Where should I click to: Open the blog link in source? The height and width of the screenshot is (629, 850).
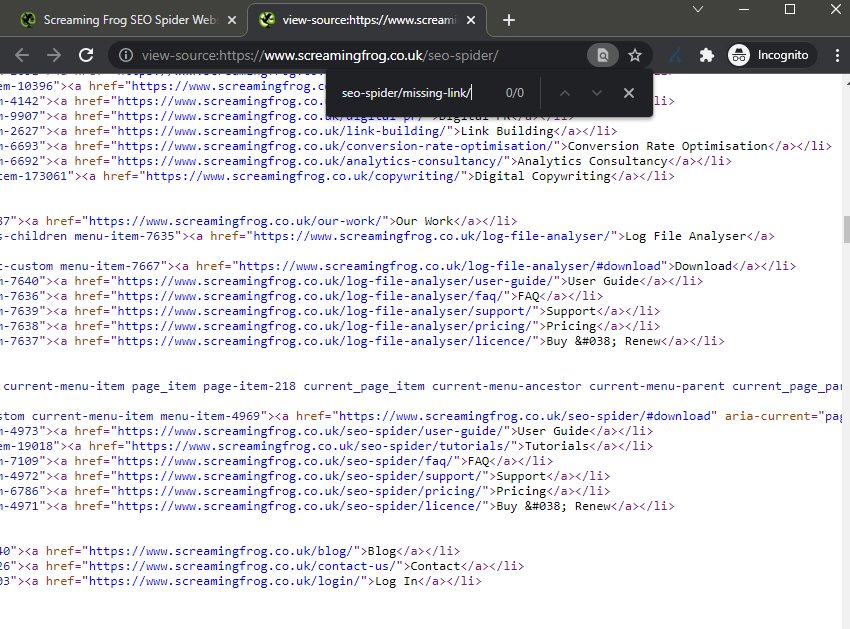click(x=221, y=551)
